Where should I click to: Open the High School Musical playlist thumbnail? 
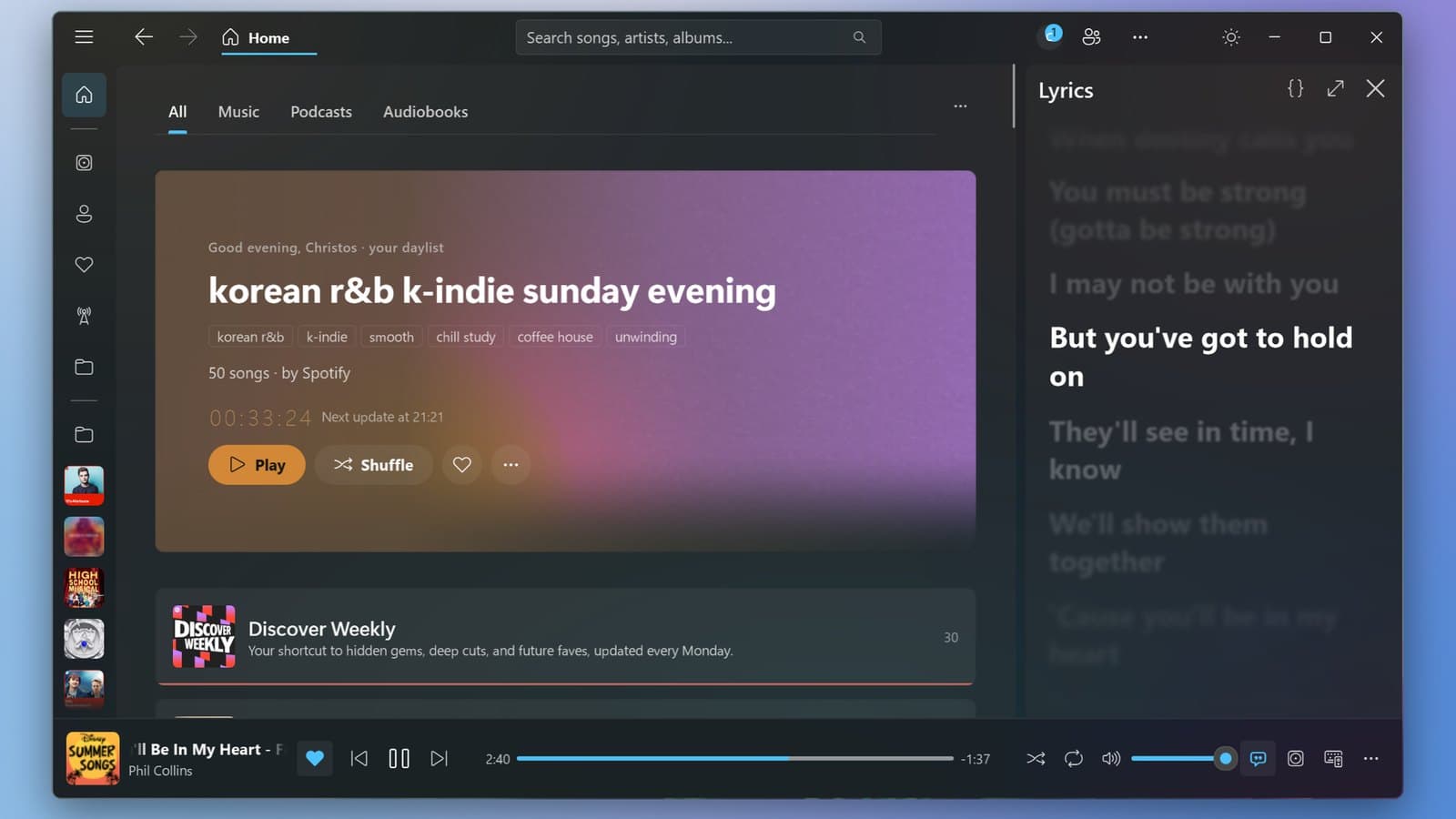coord(84,588)
